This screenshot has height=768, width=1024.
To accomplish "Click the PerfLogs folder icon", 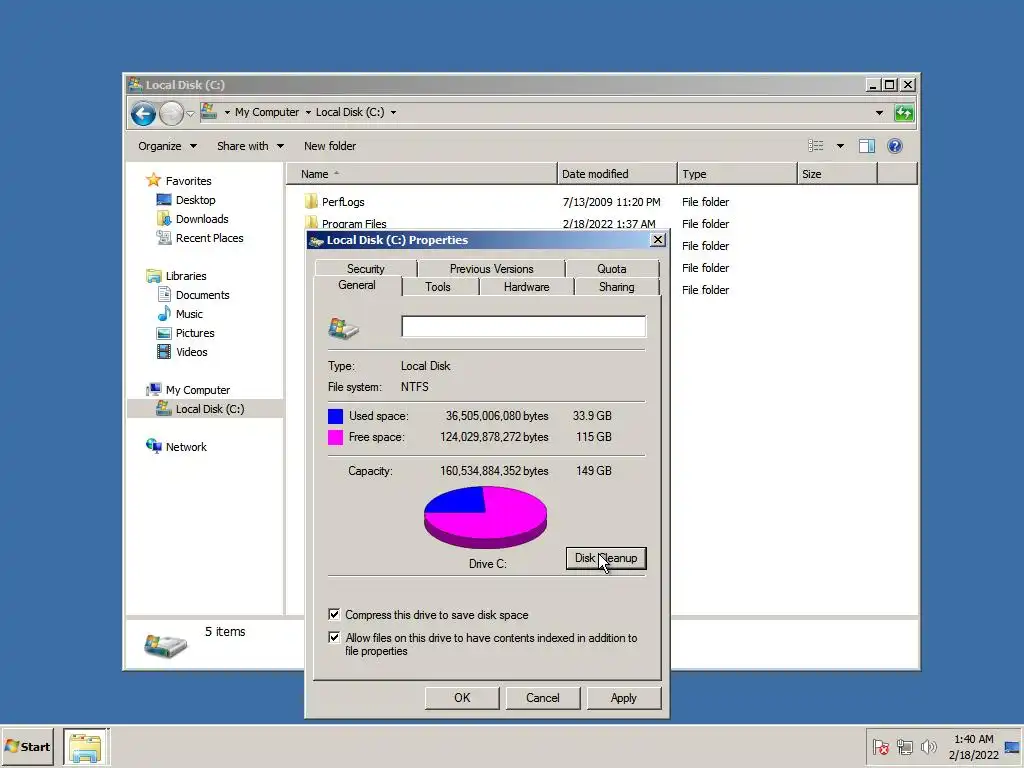I will [x=312, y=201].
